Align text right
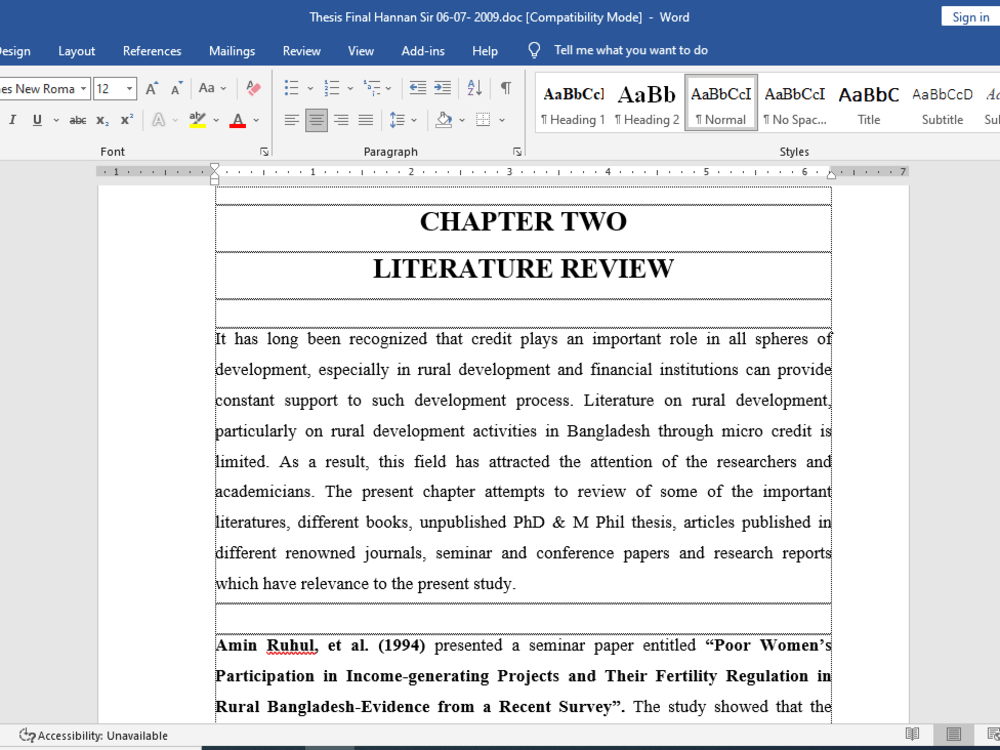The height and width of the screenshot is (750, 1000). click(341, 120)
